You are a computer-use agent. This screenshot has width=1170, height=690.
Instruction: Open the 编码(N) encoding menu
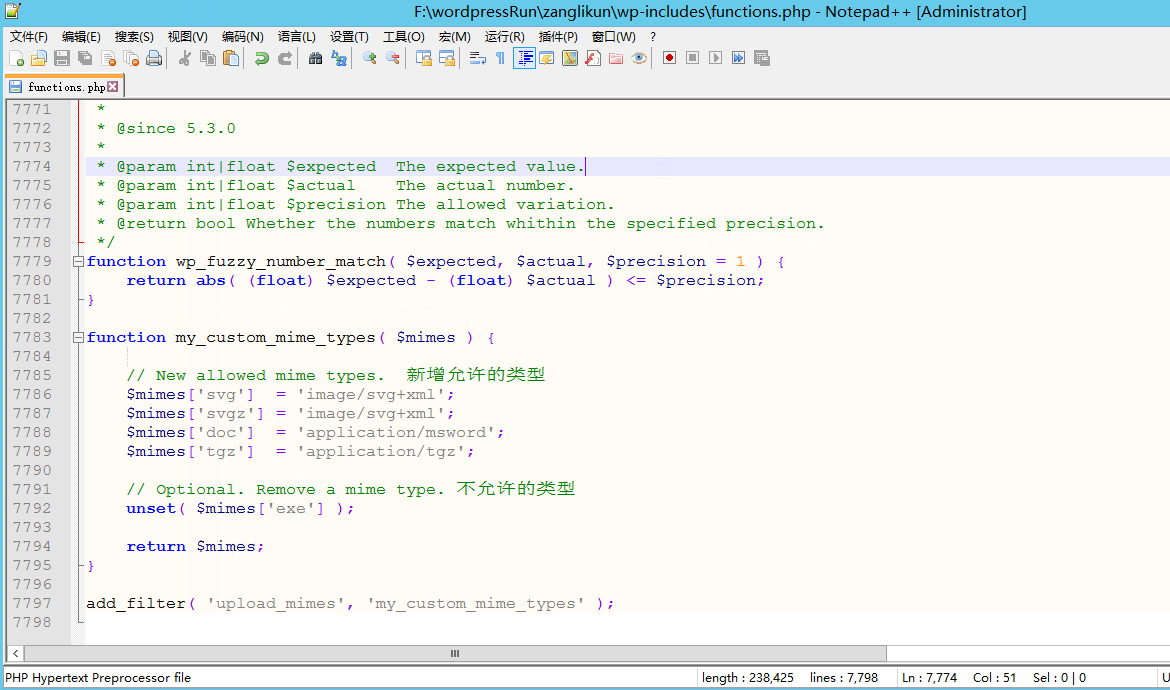[242, 37]
